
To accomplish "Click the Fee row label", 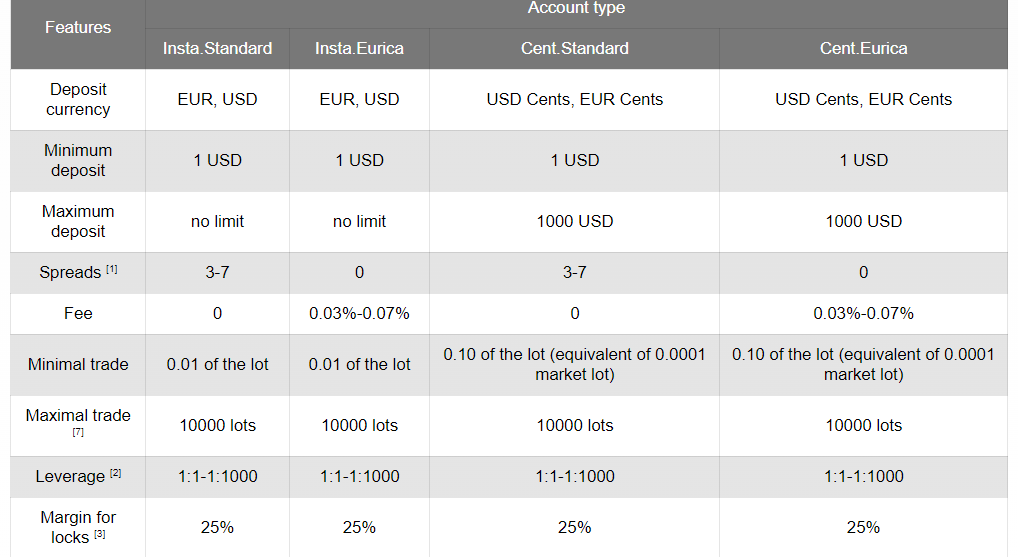I will click(x=78, y=314).
